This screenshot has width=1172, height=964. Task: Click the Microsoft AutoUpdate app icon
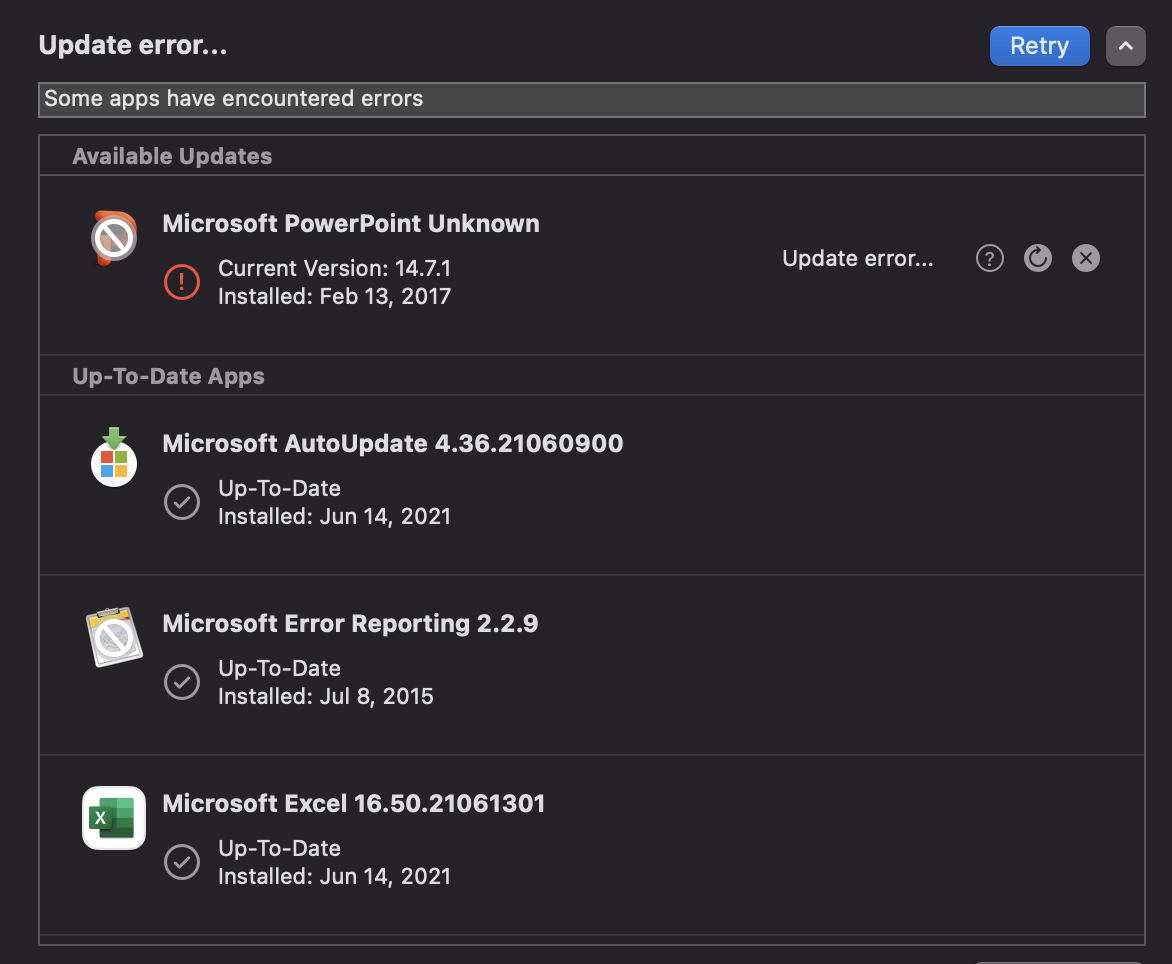(113, 457)
